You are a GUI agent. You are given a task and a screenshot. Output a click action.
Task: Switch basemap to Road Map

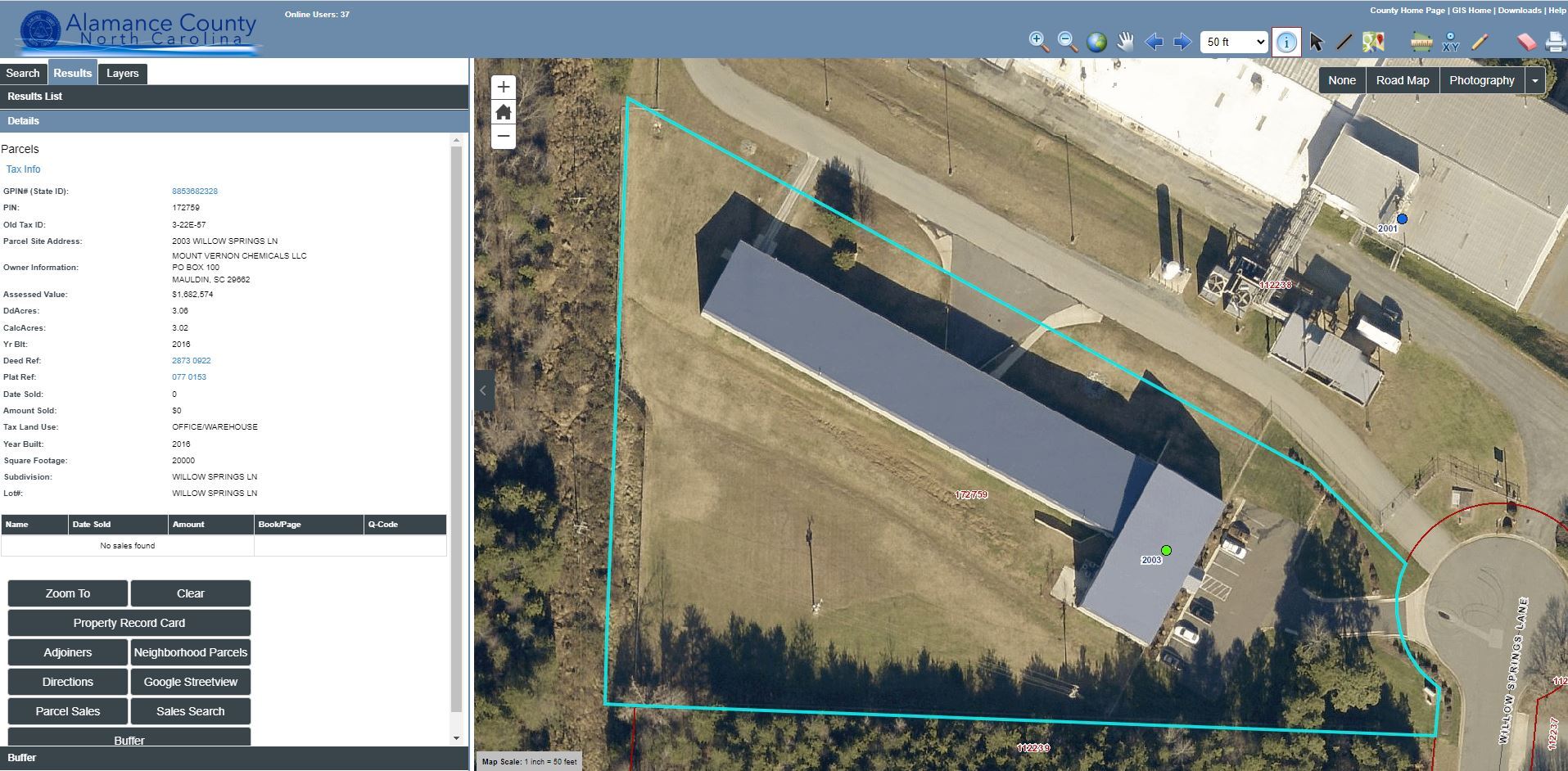[x=1402, y=80]
